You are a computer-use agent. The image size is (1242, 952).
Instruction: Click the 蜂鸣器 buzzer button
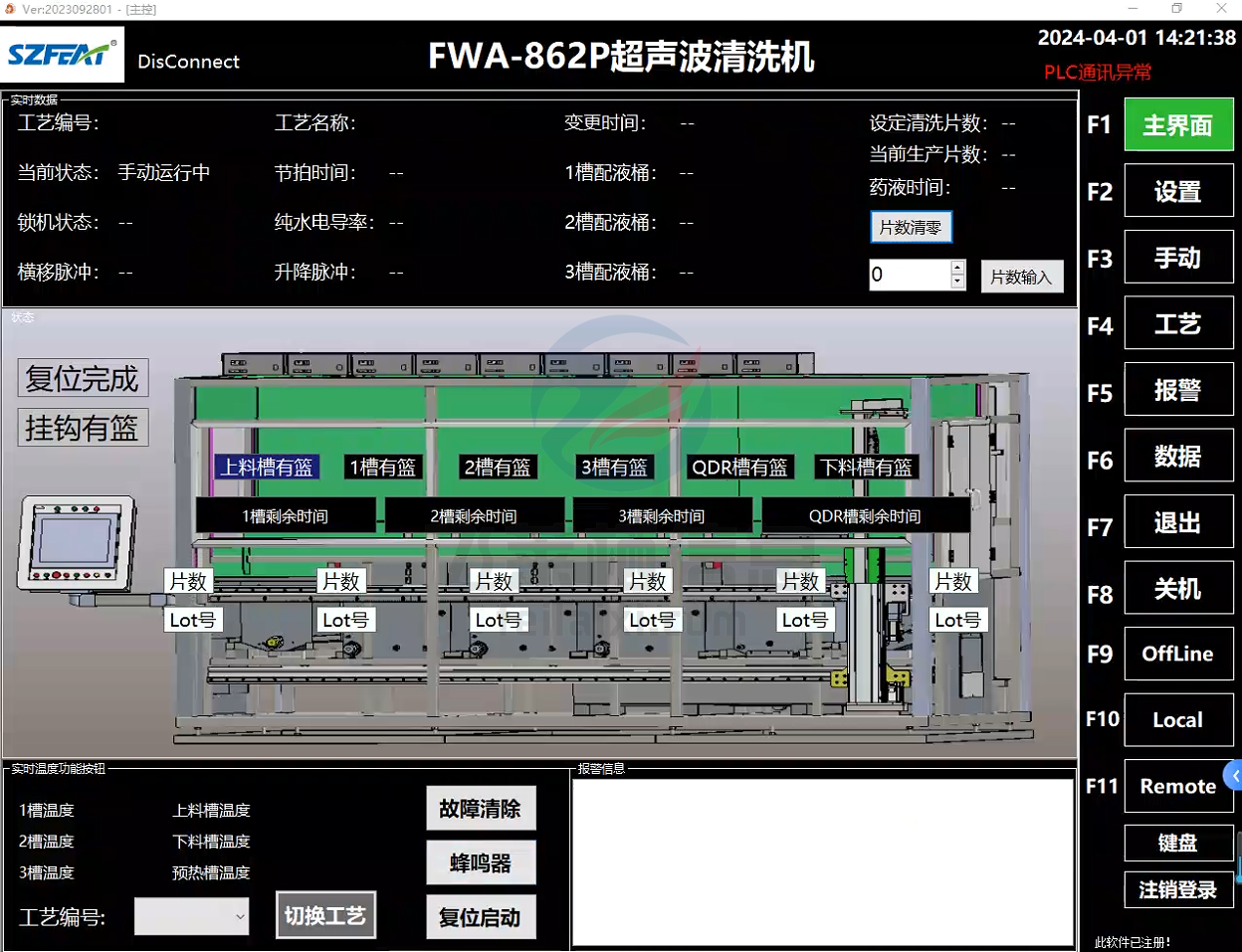(481, 863)
